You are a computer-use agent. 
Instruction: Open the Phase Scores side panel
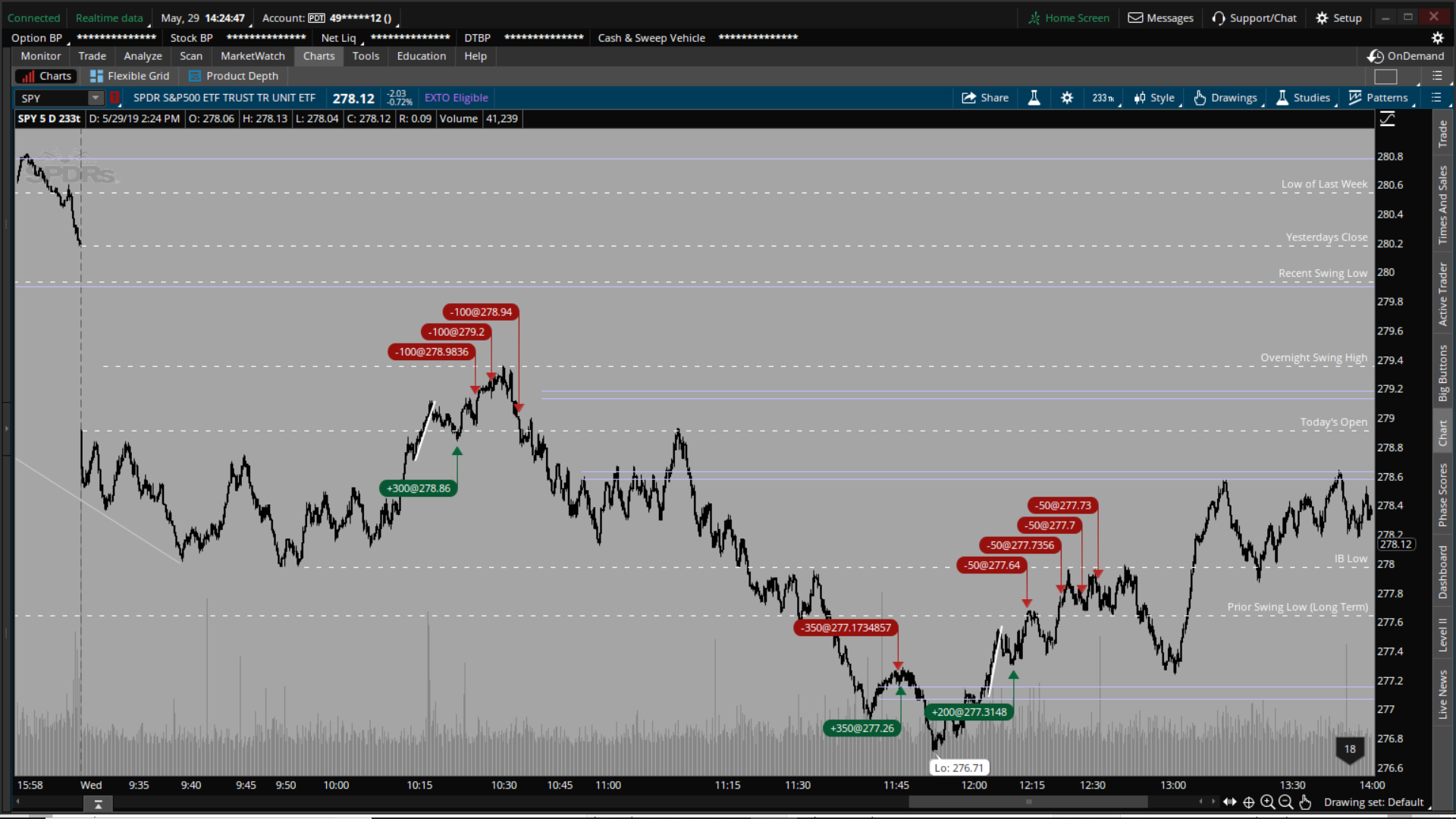click(x=1442, y=495)
